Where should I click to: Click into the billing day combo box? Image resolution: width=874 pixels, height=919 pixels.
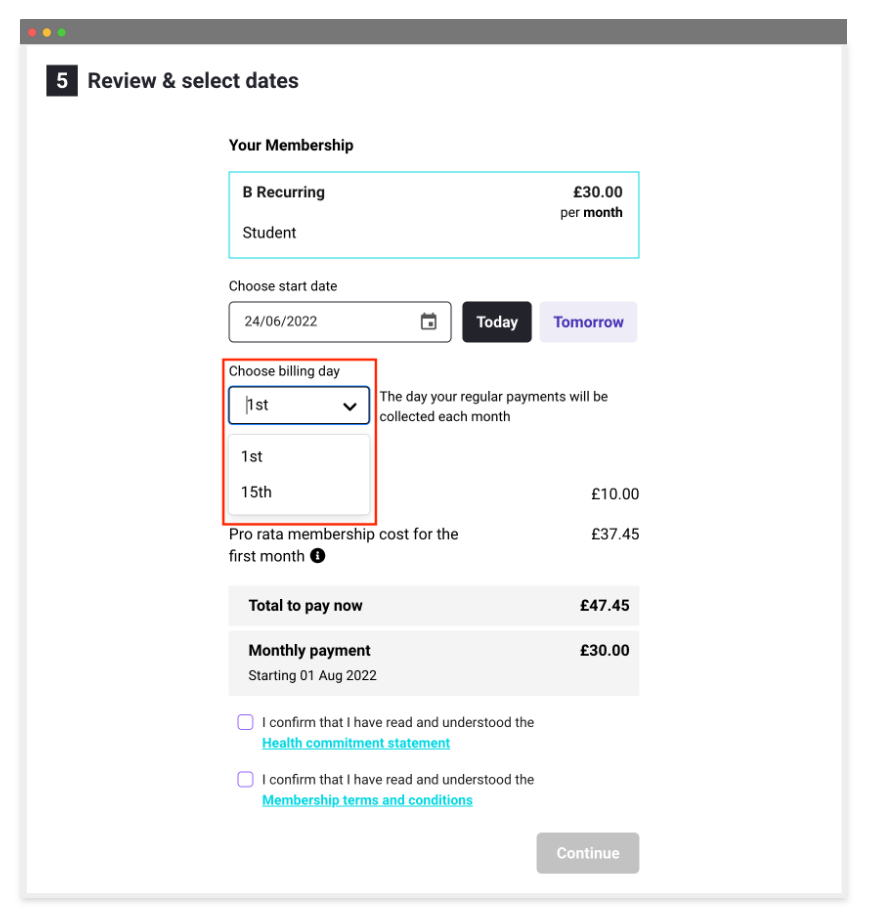click(299, 405)
